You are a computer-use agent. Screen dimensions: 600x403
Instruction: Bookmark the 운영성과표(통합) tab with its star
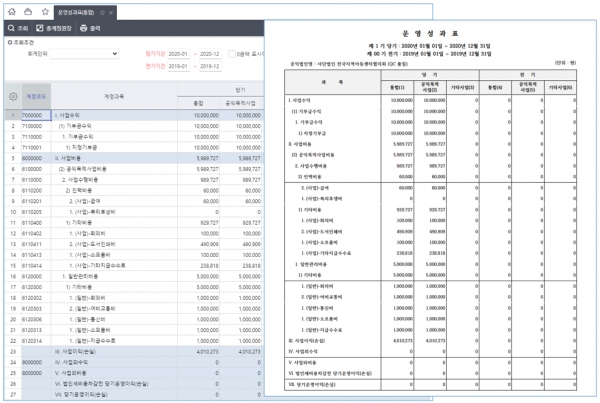tap(102, 13)
